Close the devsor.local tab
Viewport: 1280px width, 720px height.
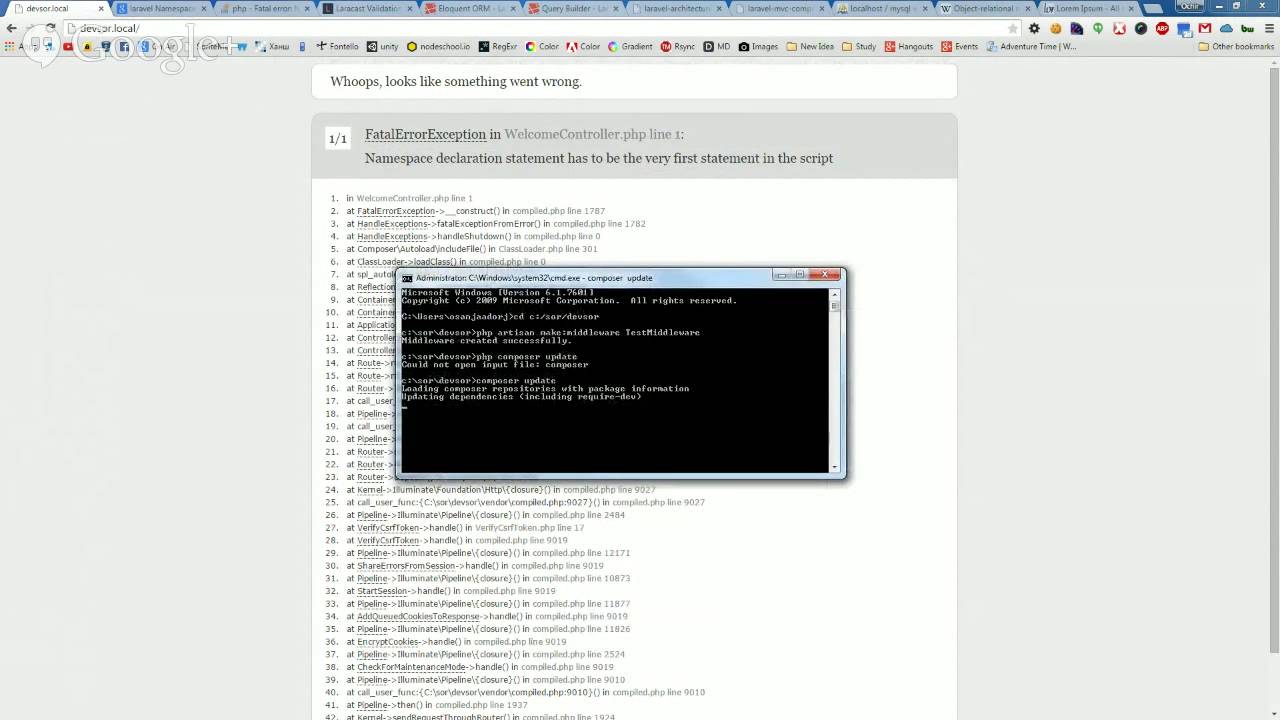click(x=101, y=9)
